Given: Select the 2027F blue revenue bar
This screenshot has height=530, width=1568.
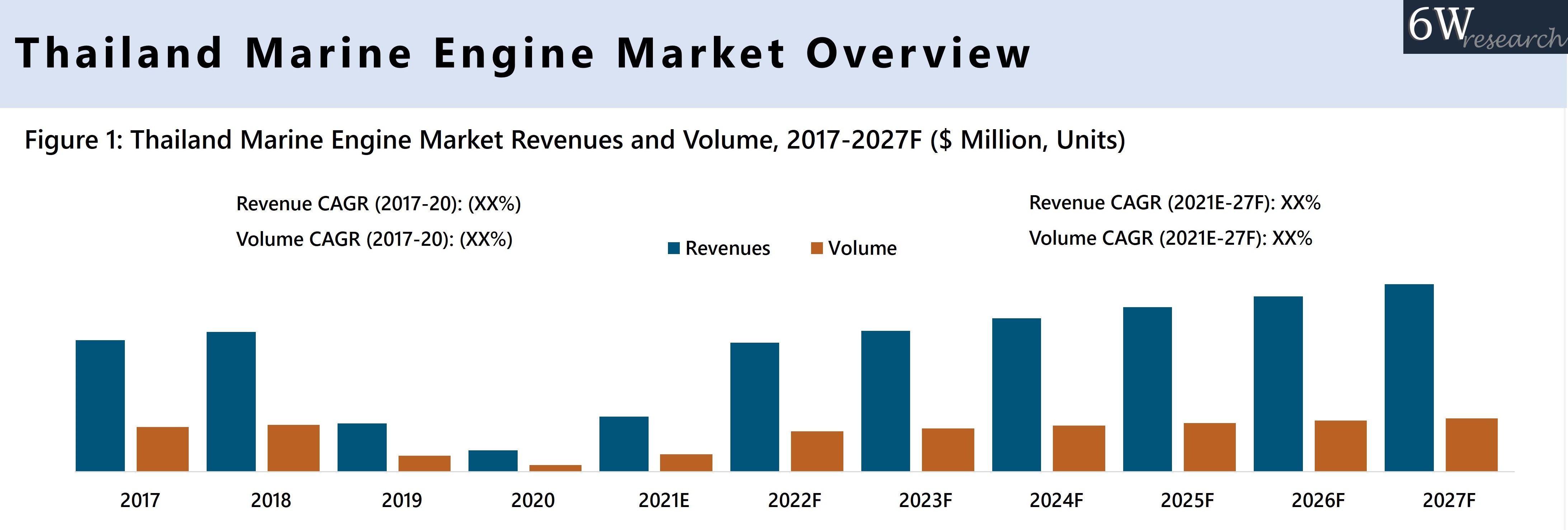Looking at the screenshot, I should tap(1409, 378).
